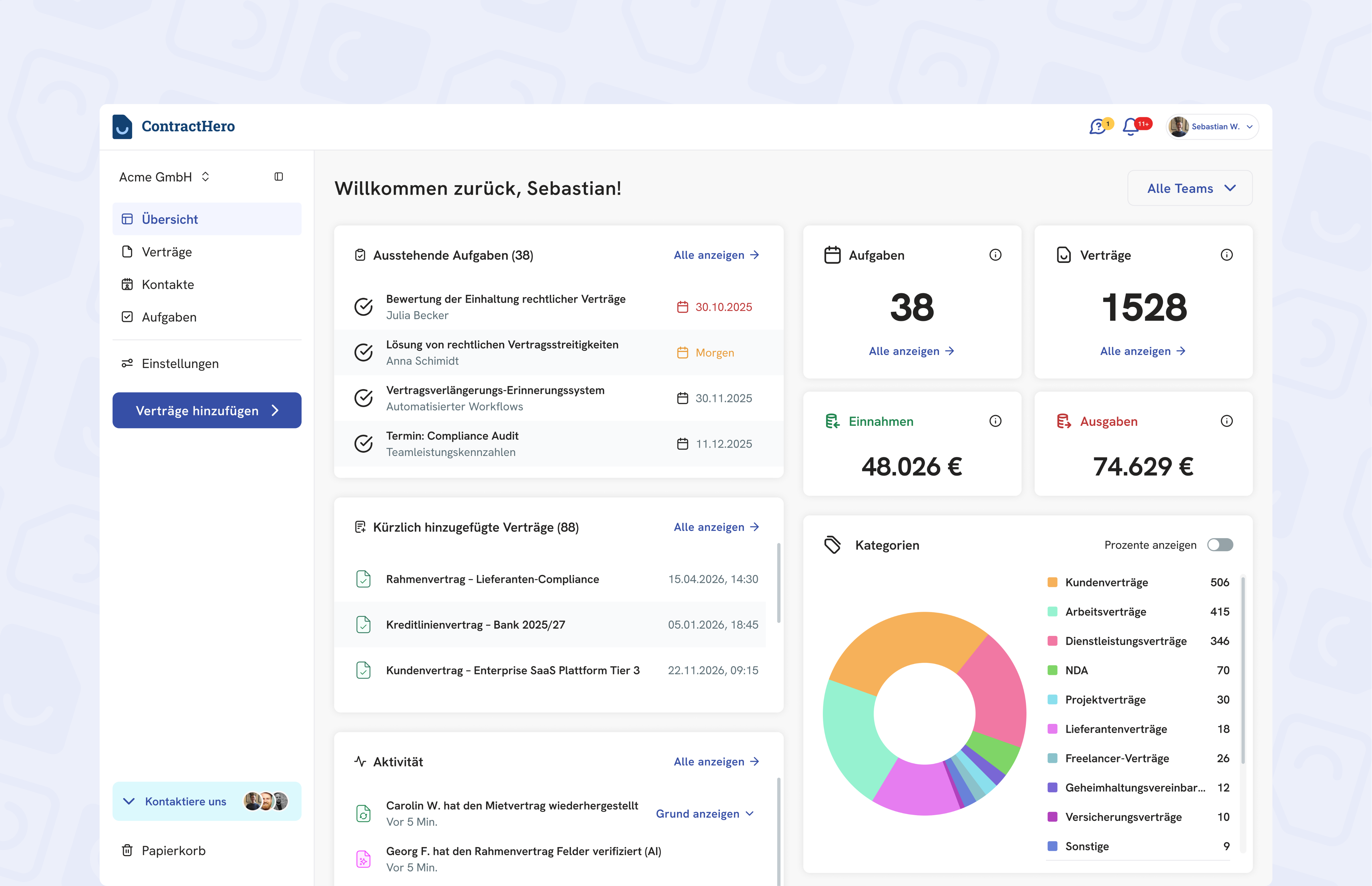Mark Compliance Audit task as done
This screenshot has width=1372, height=886.
pyautogui.click(x=364, y=444)
